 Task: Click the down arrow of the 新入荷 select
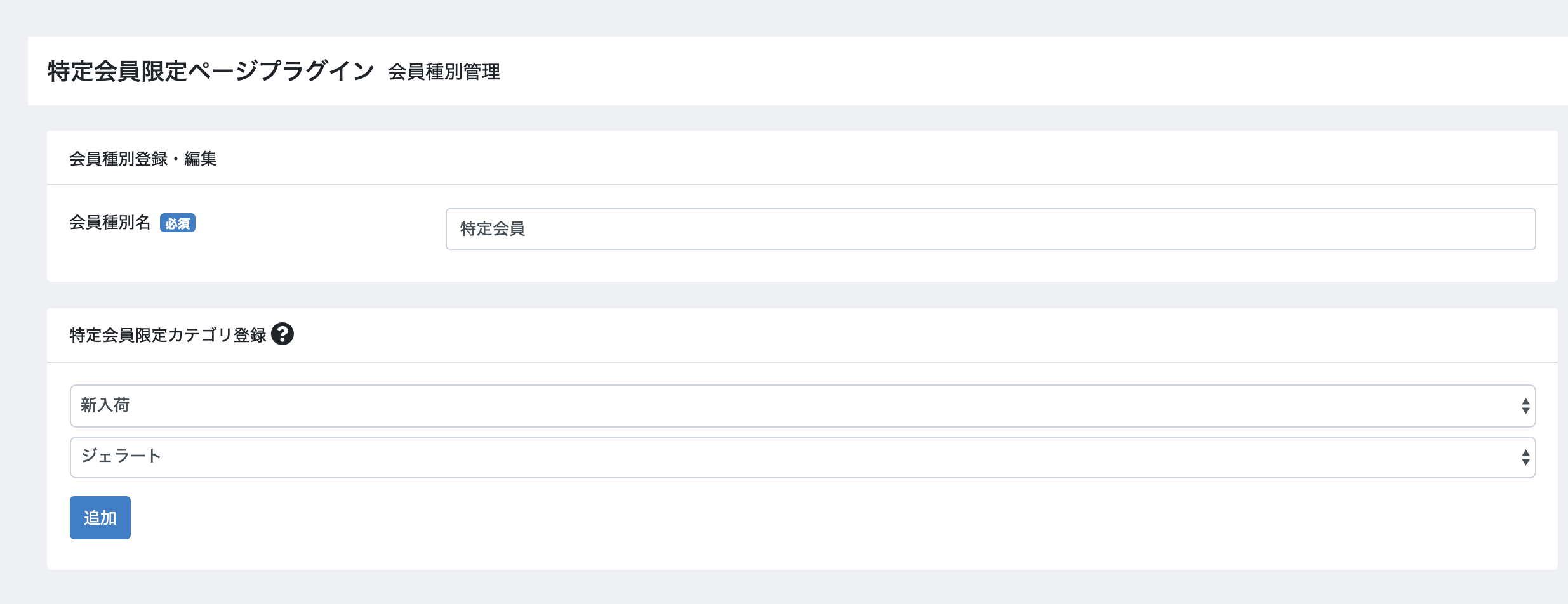[x=1525, y=410]
